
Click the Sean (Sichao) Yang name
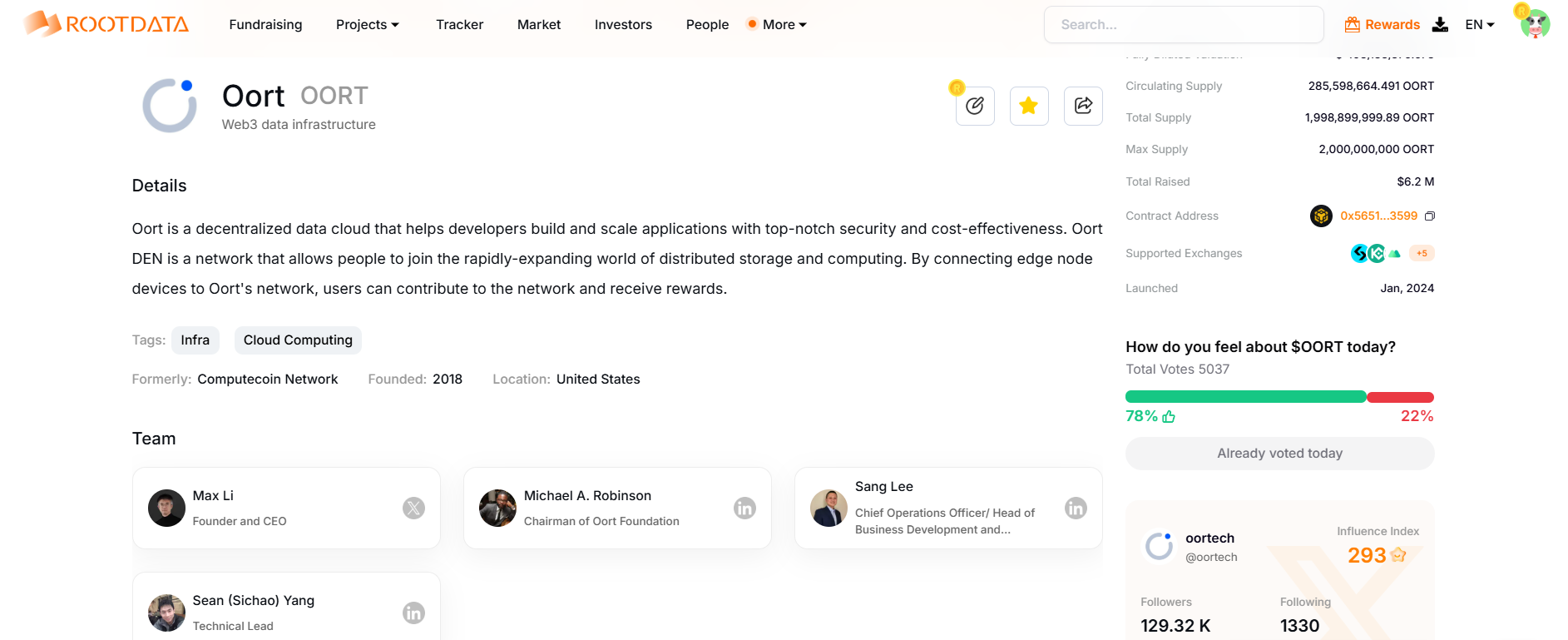254,600
